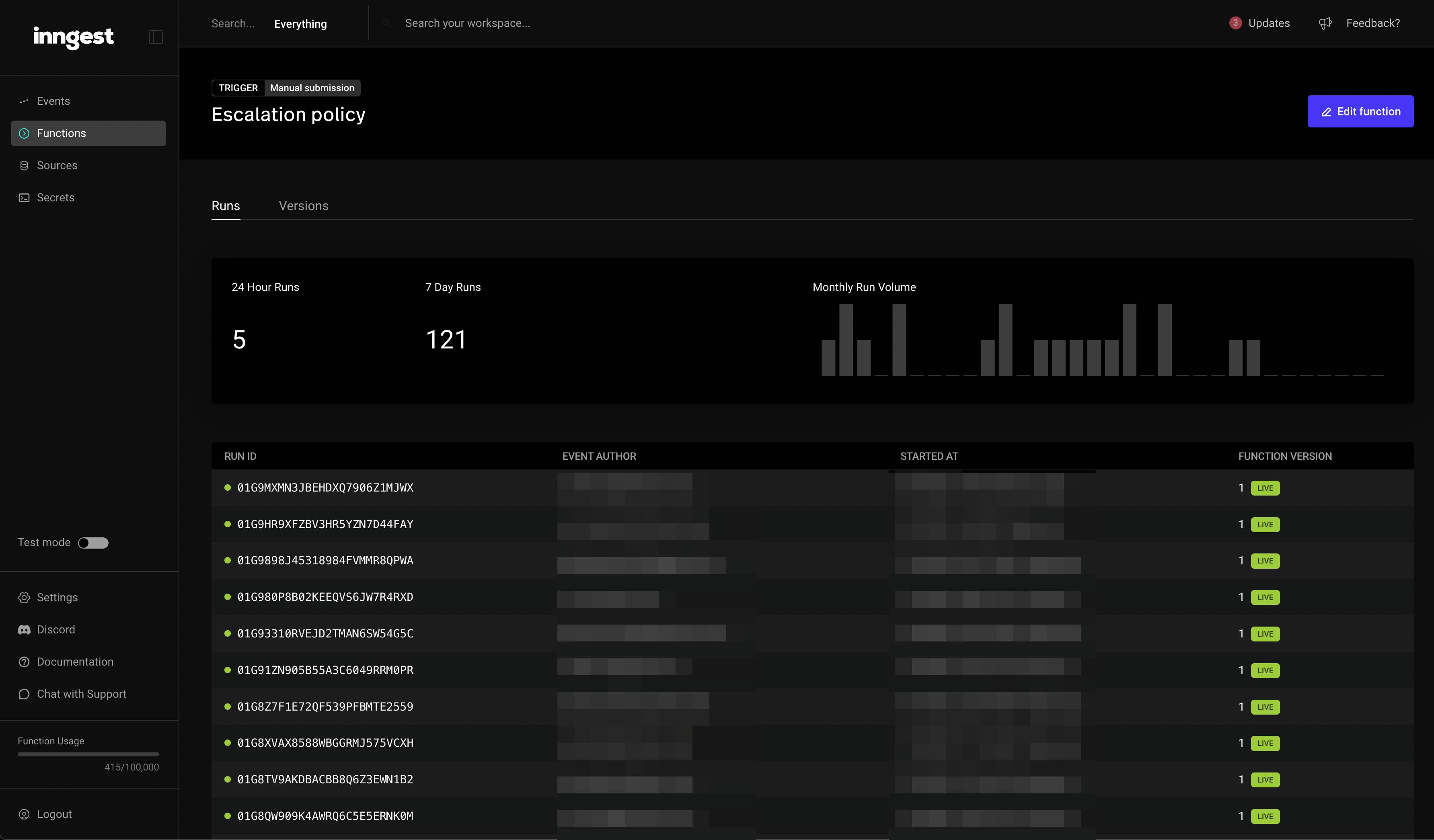Click the STARTED AT column header
This screenshot has height=840, width=1434.
tap(929, 456)
